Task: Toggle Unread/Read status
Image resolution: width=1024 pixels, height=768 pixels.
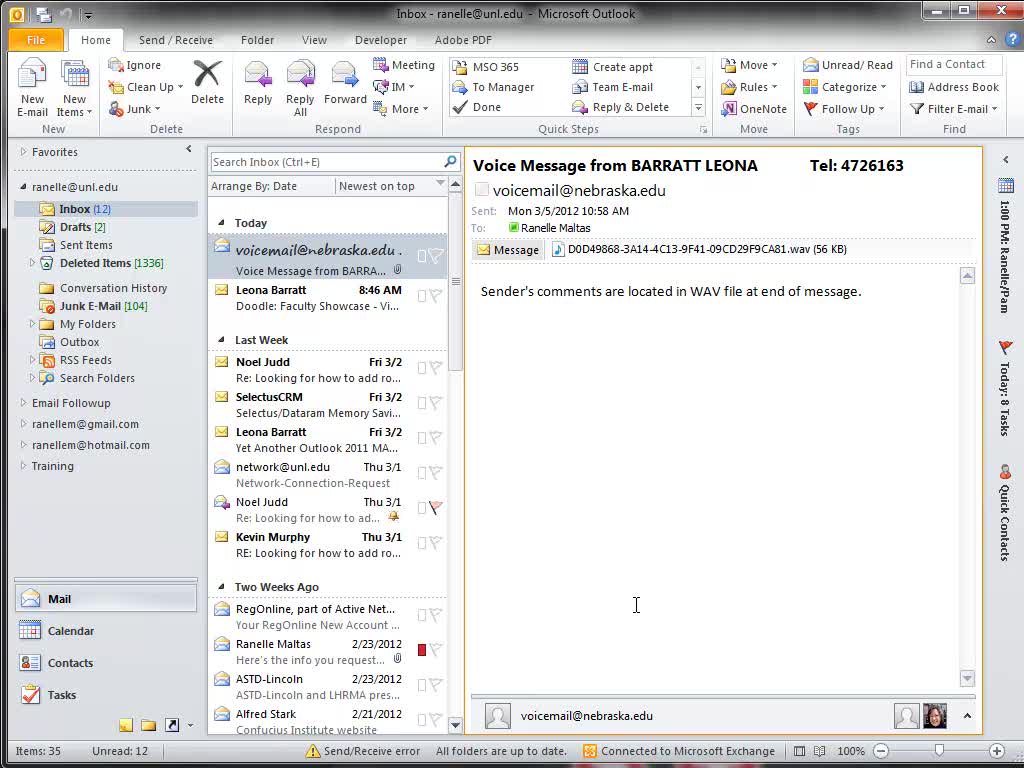Action: point(848,65)
